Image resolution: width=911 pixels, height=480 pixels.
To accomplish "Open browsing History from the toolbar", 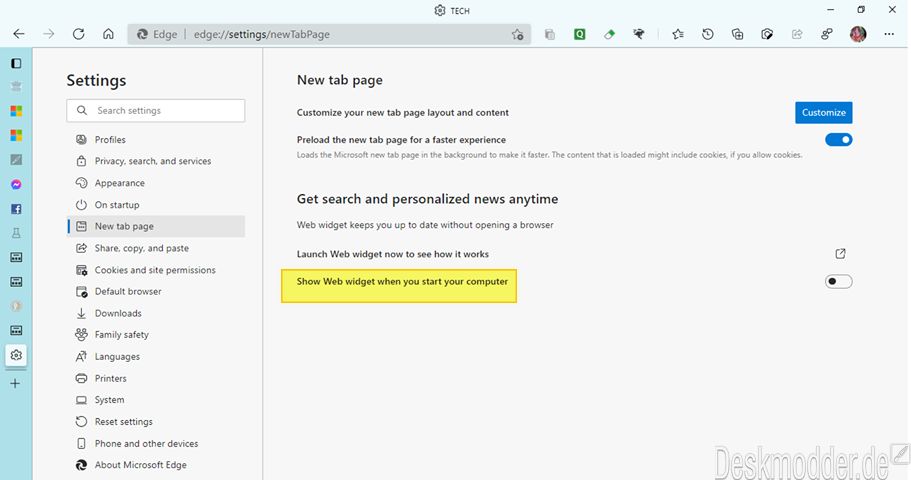I will (707, 34).
